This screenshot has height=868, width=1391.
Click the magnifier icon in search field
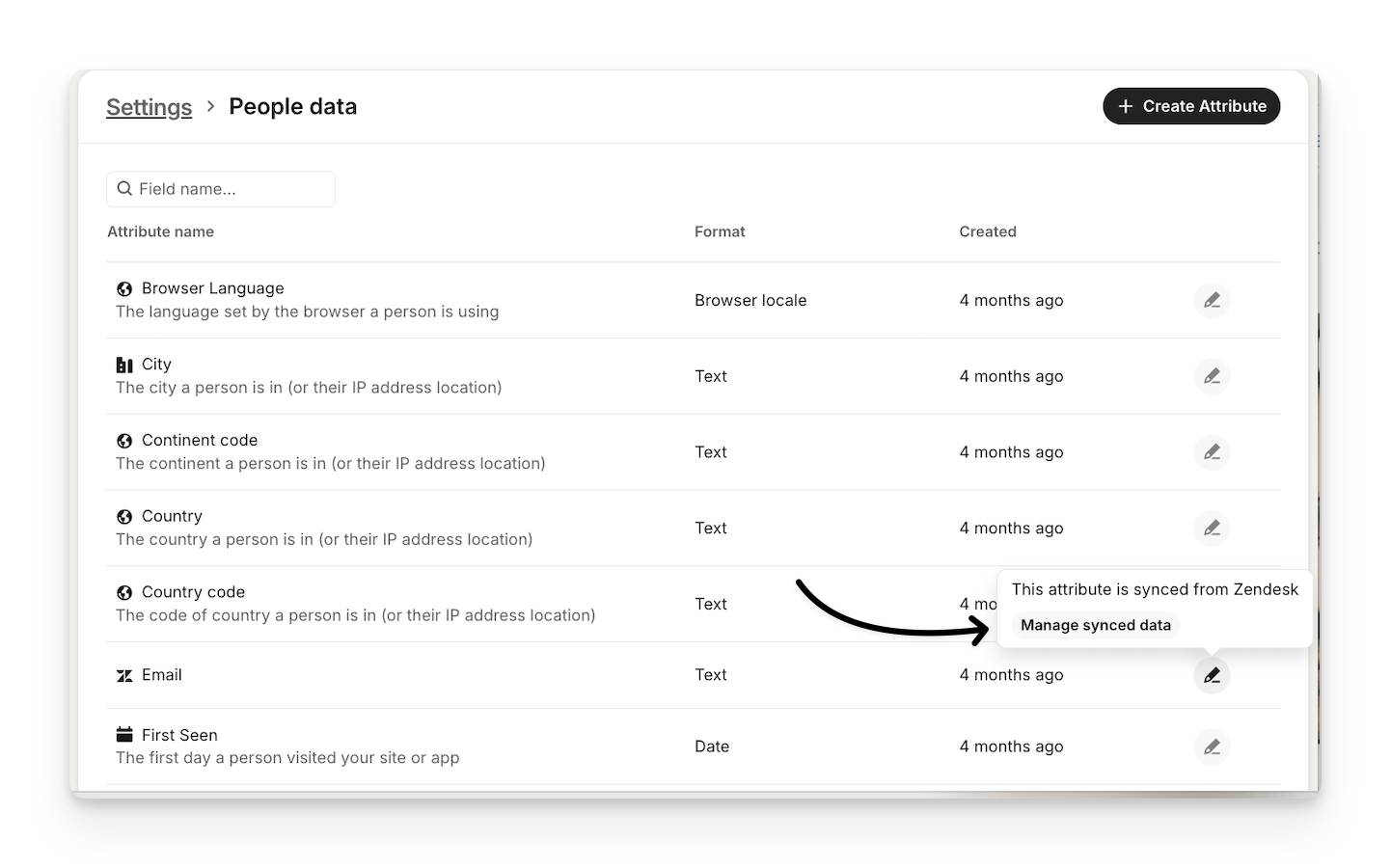tap(124, 189)
